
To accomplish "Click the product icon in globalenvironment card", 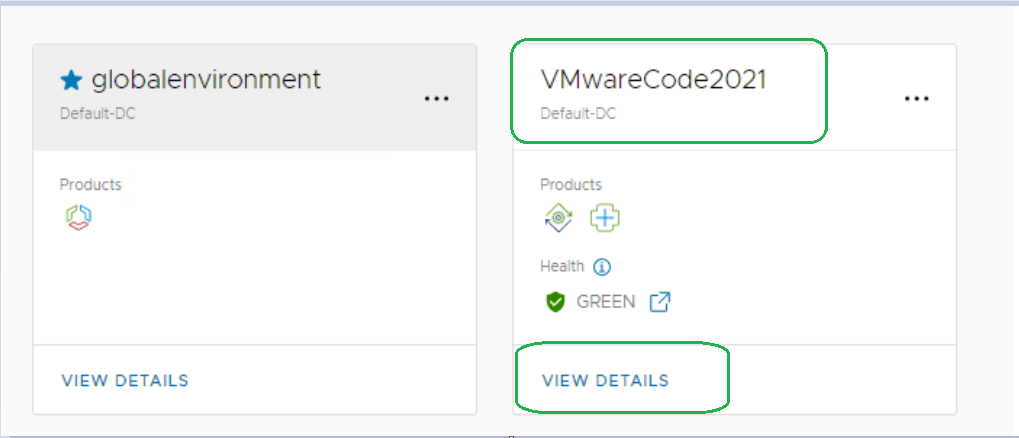I will click(77, 217).
